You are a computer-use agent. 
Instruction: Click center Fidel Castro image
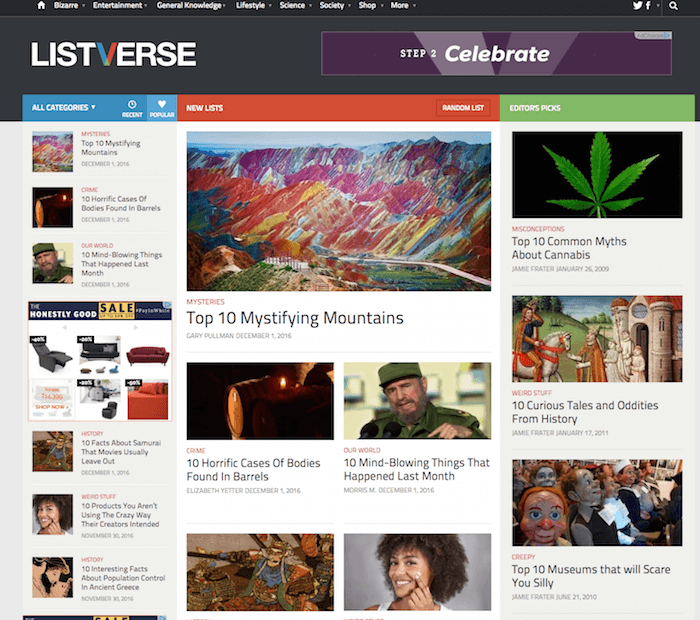pos(417,401)
